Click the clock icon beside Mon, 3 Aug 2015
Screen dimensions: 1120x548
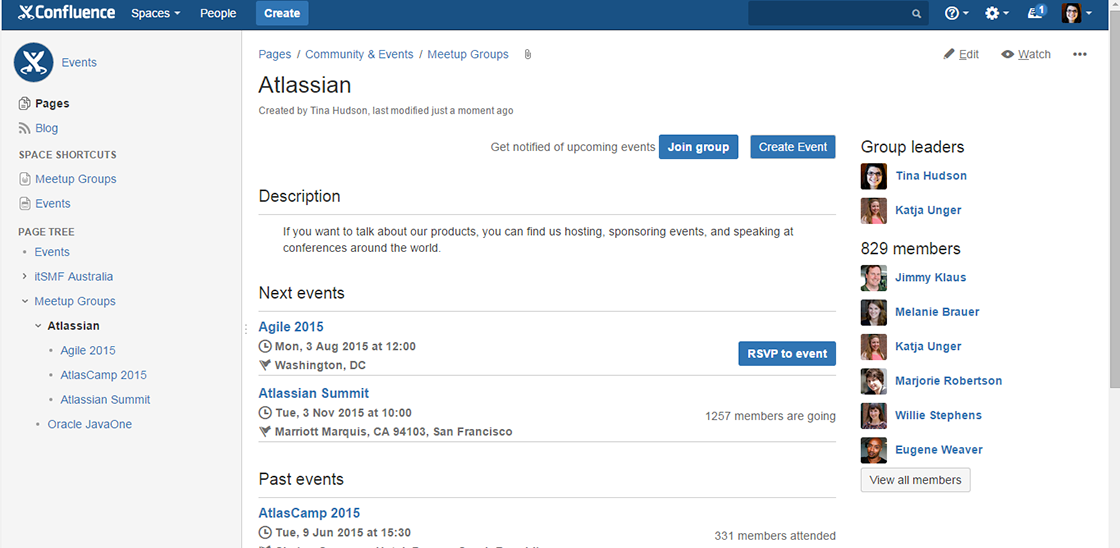265,347
